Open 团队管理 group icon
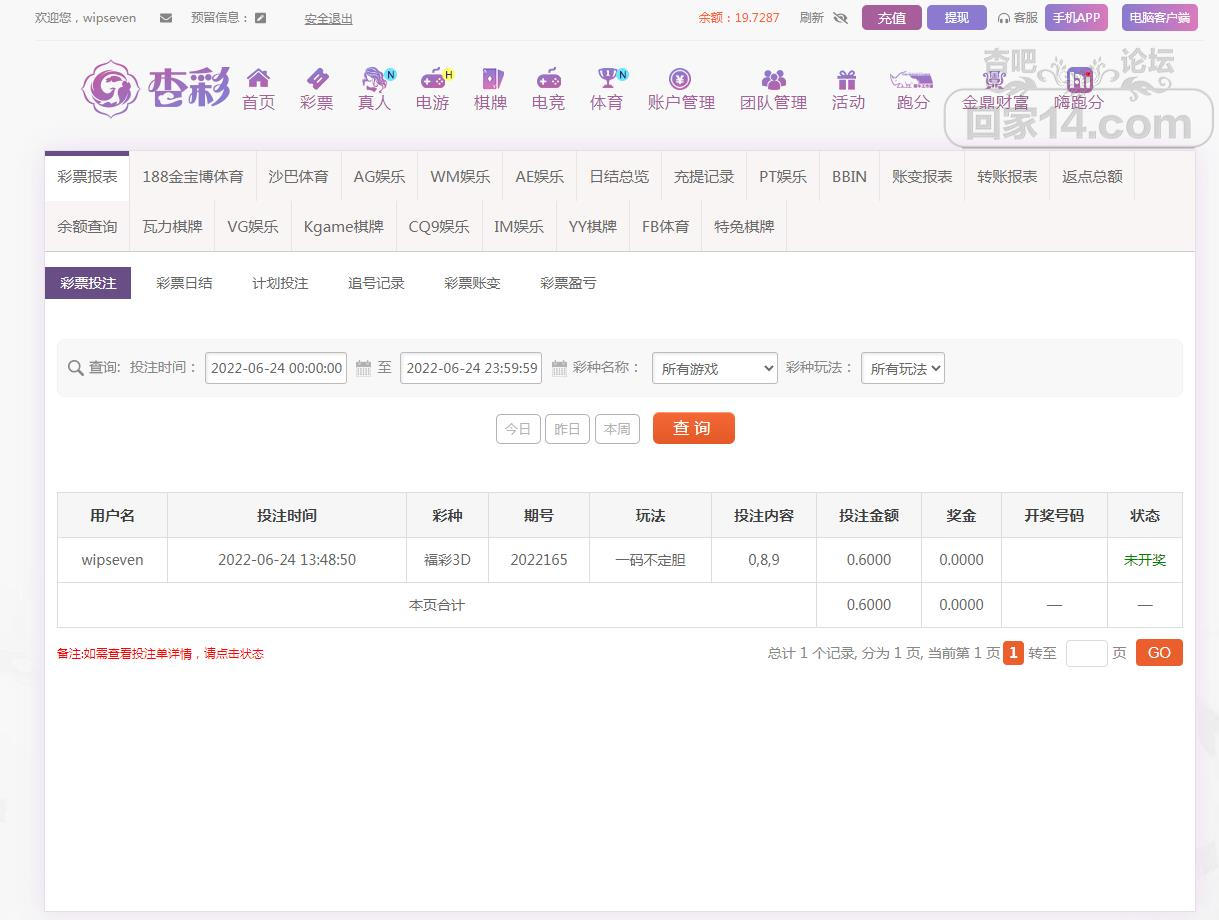Viewport: 1219px width, 920px height. tap(773, 79)
